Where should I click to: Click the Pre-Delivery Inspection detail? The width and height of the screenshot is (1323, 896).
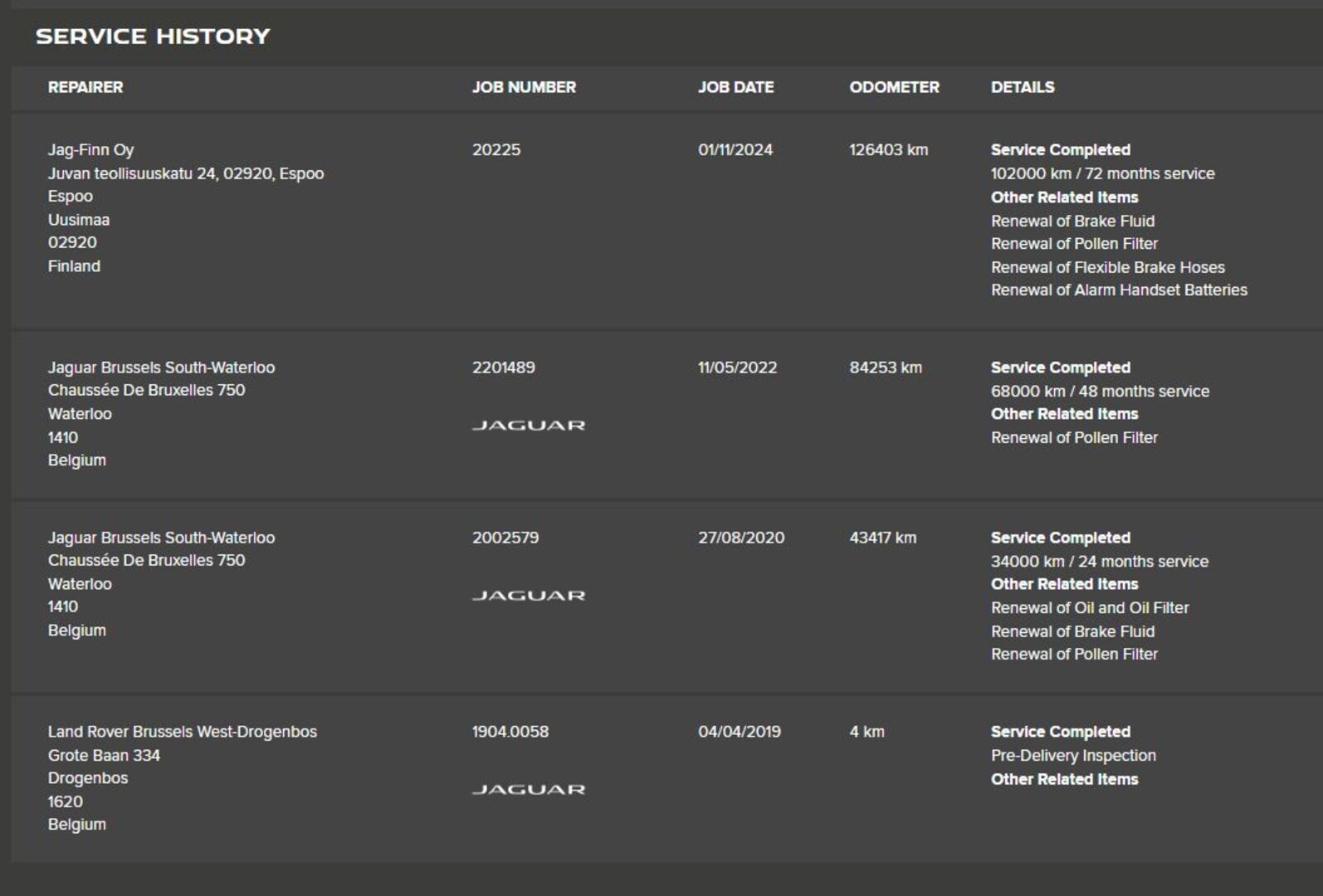pos(1073,756)
